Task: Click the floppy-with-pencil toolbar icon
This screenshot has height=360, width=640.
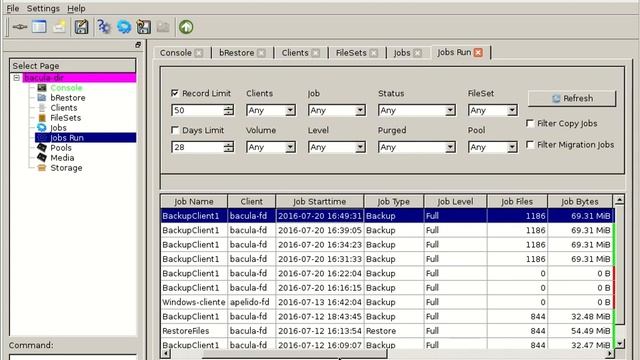Action: (x=81, y=27)
